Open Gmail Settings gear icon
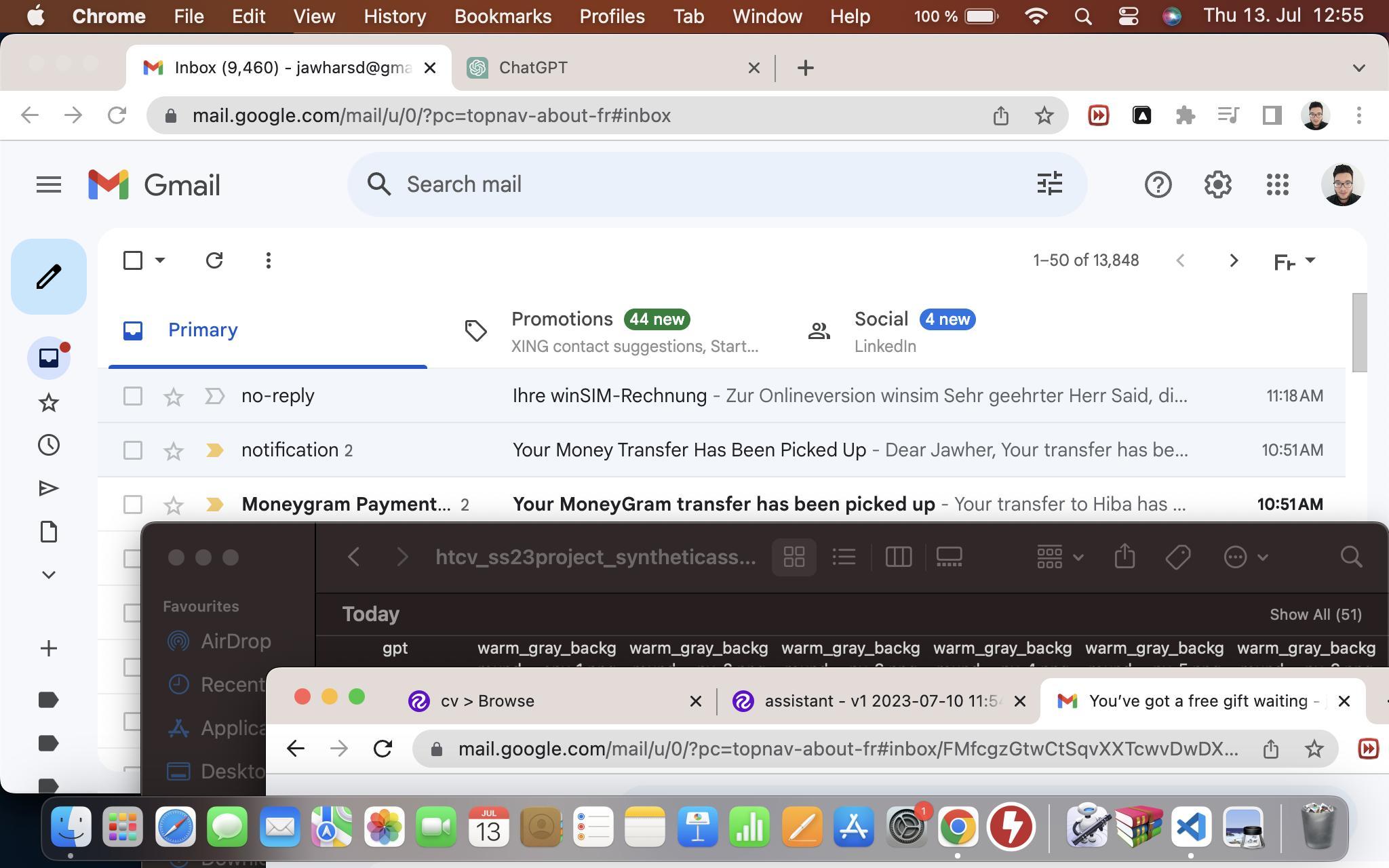The image size is (1389, 868). pyautogui.click(x=1217, y=184)
